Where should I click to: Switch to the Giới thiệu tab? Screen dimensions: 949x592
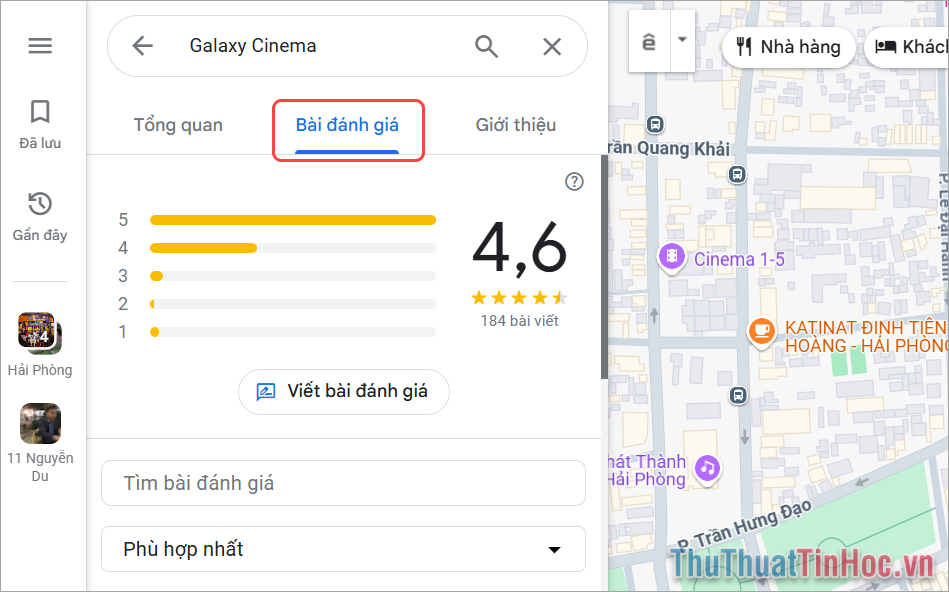[x=516, y=125]
